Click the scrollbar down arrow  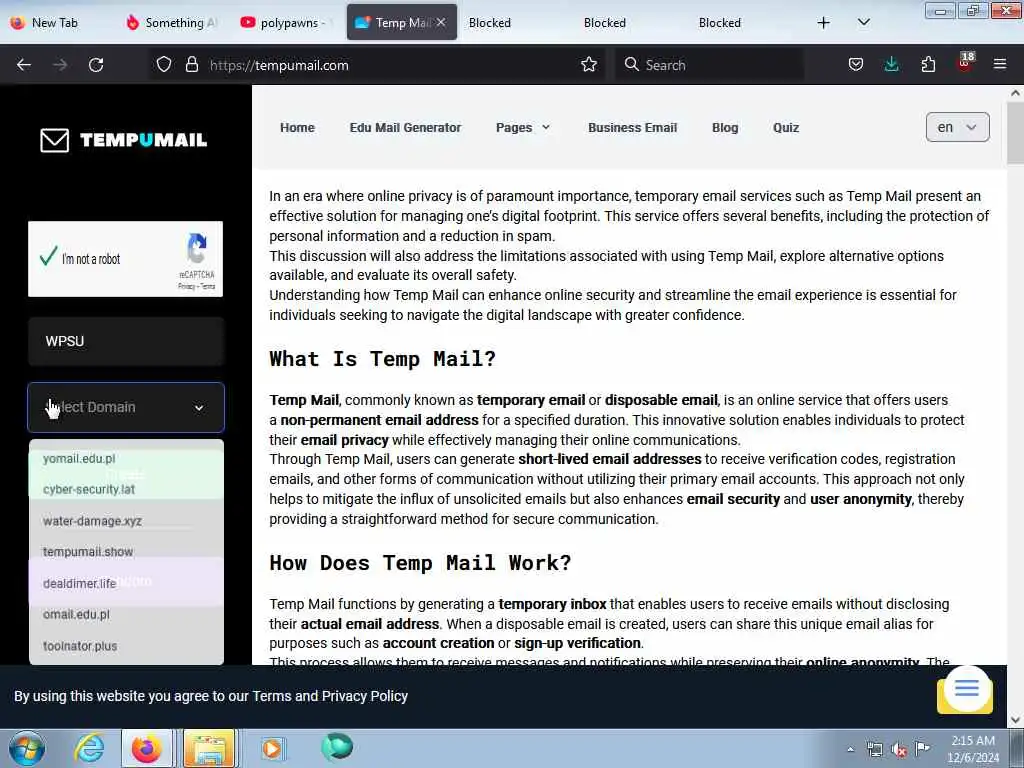pos(1015,720)
